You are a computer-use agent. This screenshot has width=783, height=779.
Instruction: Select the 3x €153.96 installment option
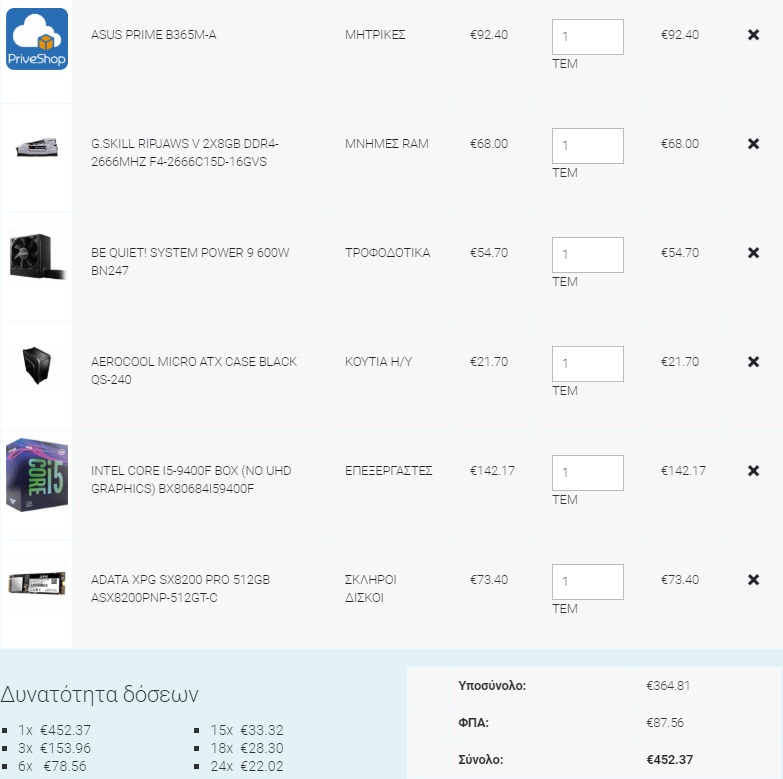(x=54, y=748)
